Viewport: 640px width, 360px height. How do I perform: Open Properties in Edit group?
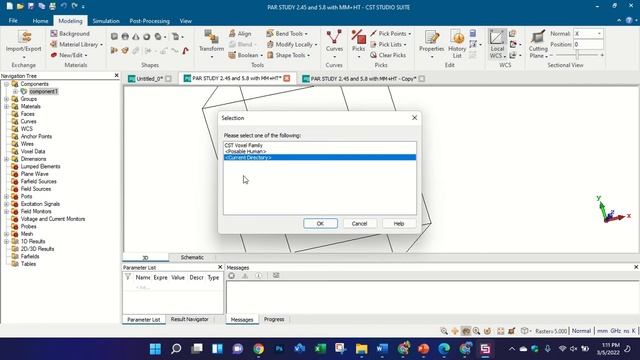(431, 43)
